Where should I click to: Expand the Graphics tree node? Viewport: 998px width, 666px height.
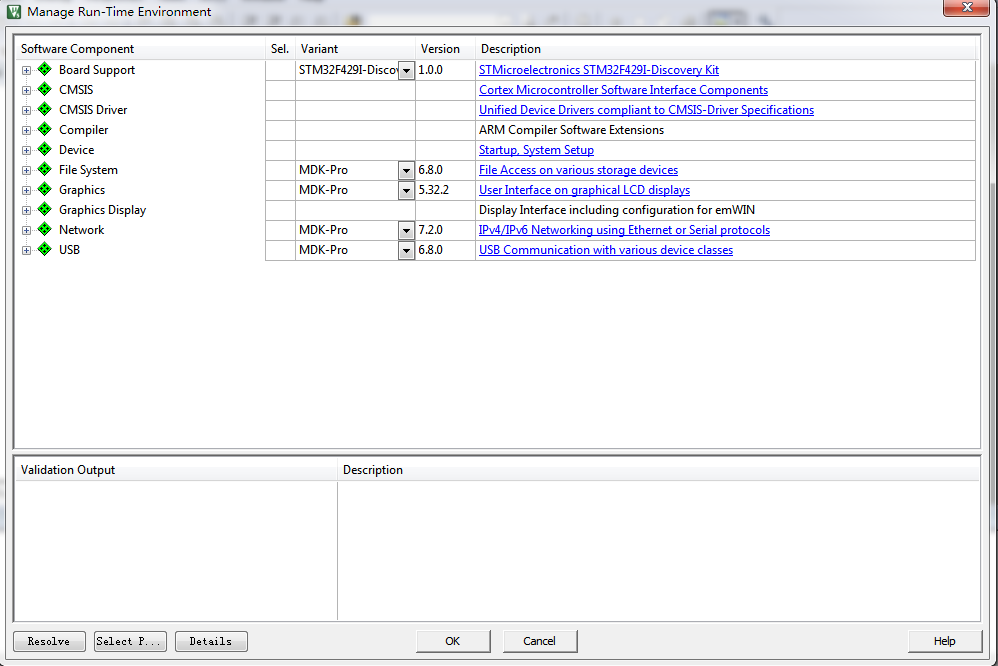(26, 190)
